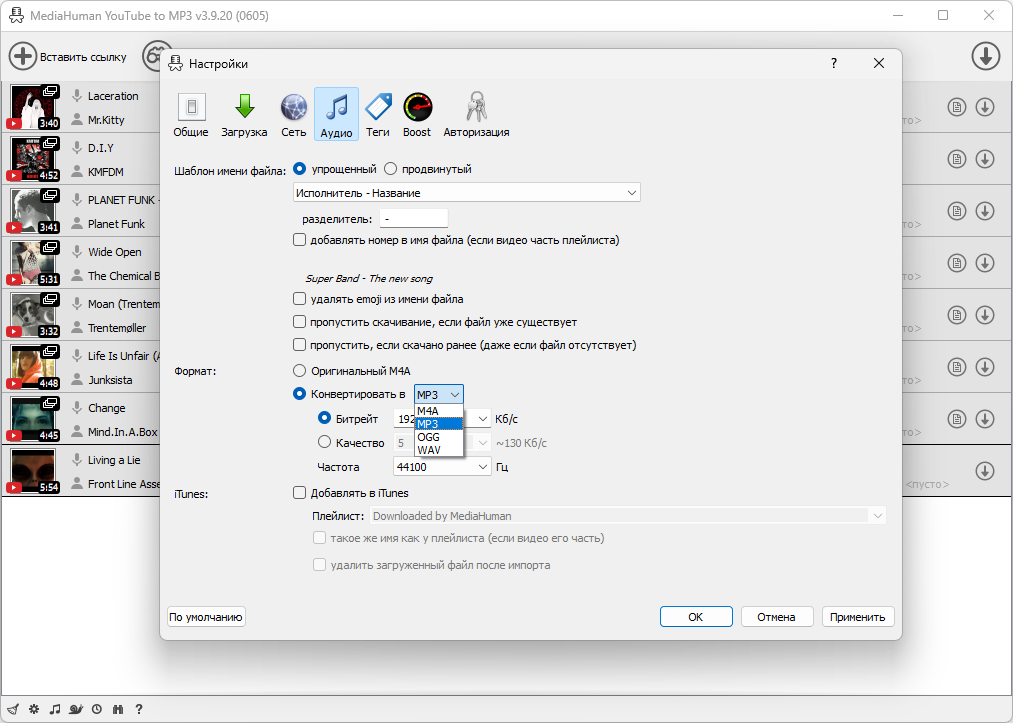Click the KMFDM artist text
Image resolution: width=1013 pixels, height=723 pixels.
point(105,172)
